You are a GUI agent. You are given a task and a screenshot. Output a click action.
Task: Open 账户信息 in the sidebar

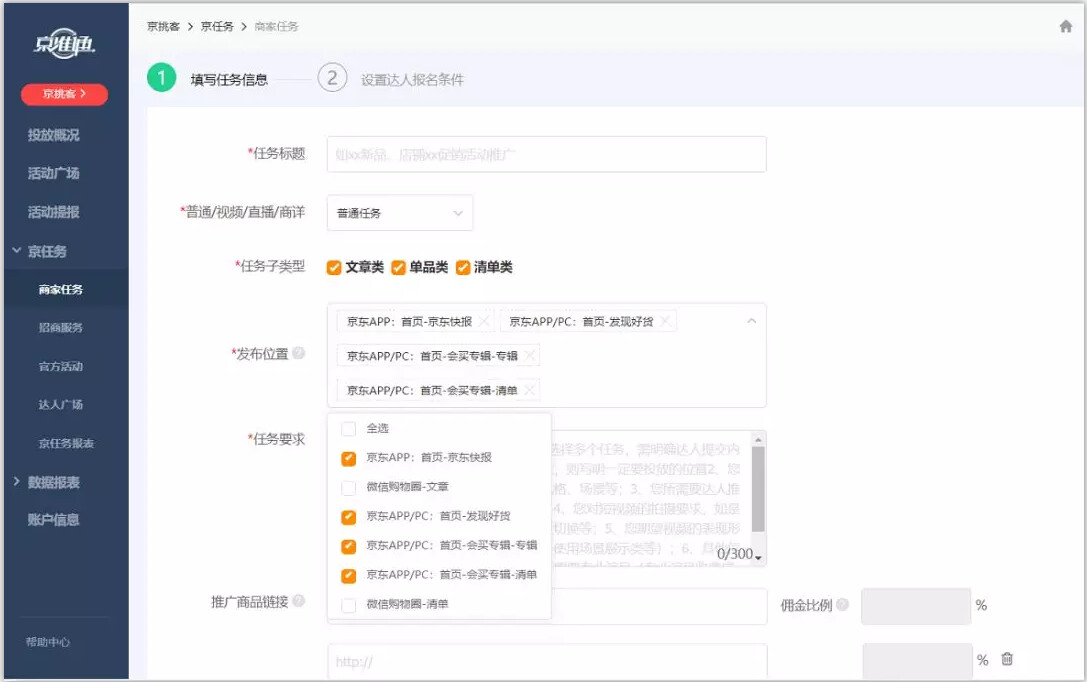53,520
